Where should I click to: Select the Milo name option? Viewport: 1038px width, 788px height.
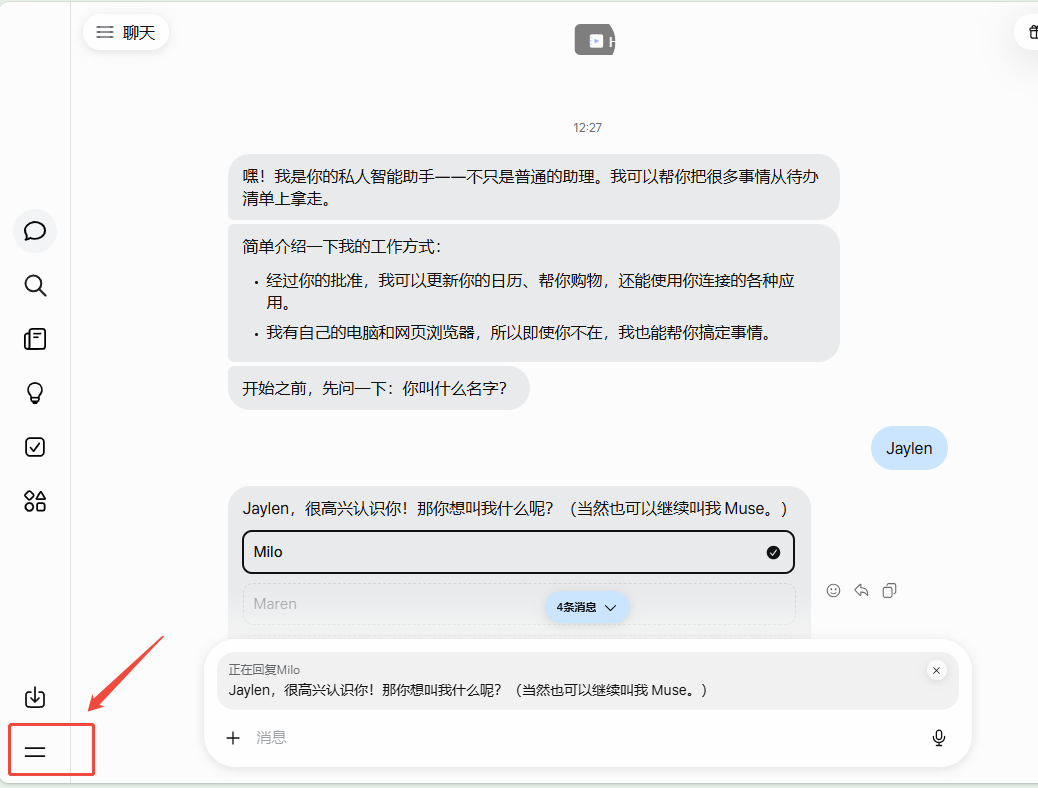coord(518,552)
